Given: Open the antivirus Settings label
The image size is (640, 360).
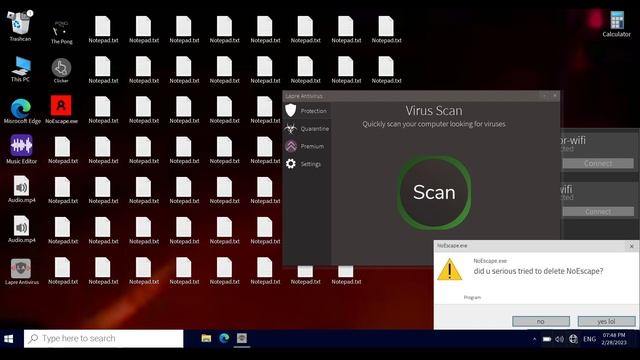Looking at the screenshot, I should click(311, 164).
